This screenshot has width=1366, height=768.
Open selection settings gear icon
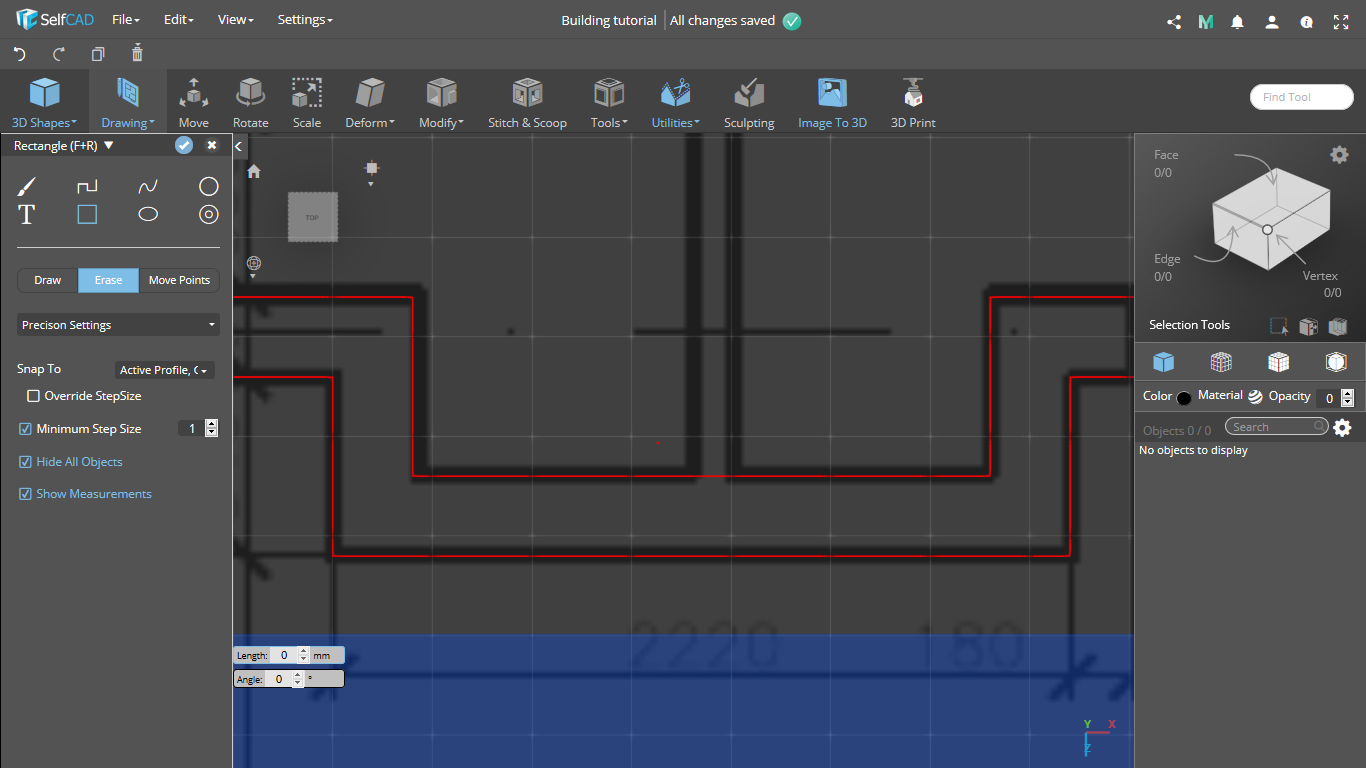[x=1339, y=154]
